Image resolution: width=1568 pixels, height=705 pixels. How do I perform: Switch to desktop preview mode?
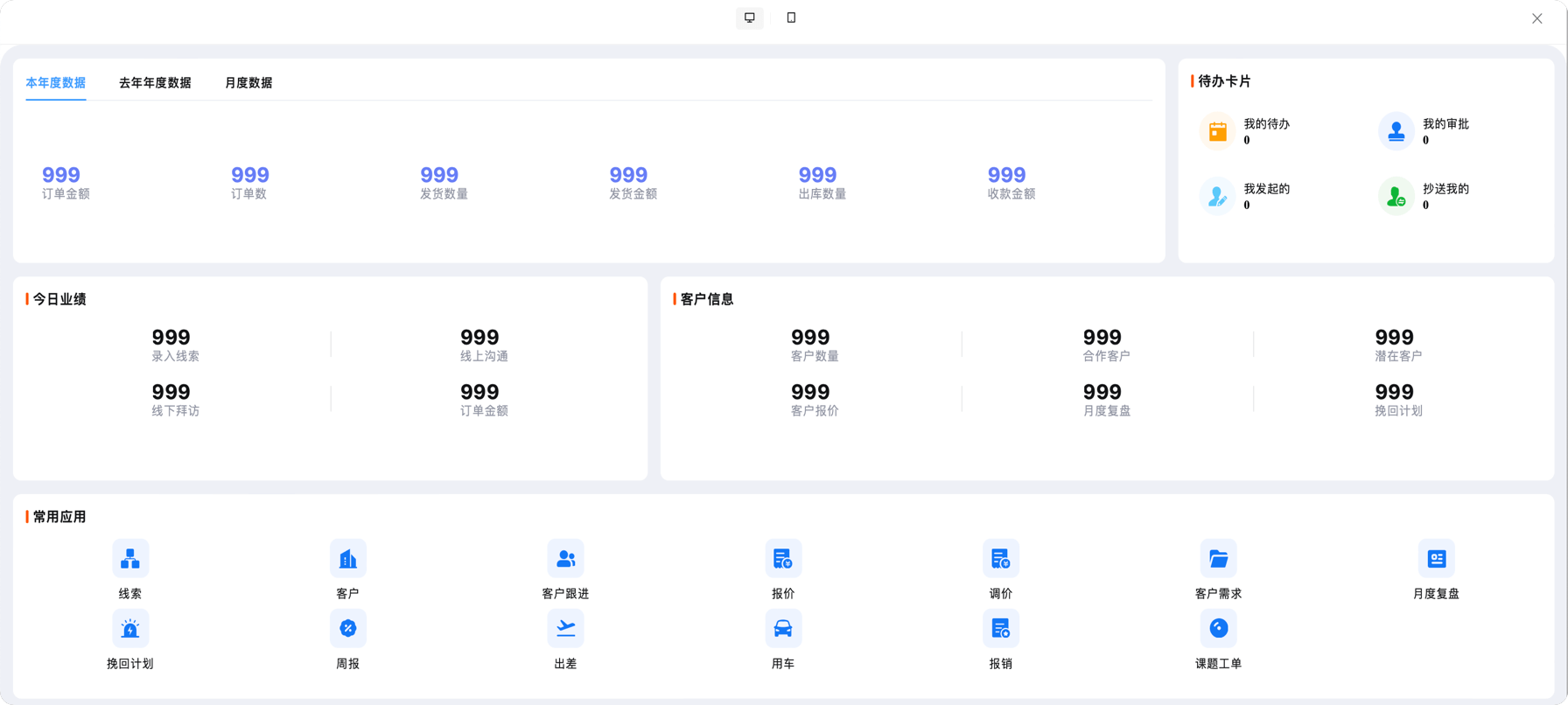click(750, 17)
